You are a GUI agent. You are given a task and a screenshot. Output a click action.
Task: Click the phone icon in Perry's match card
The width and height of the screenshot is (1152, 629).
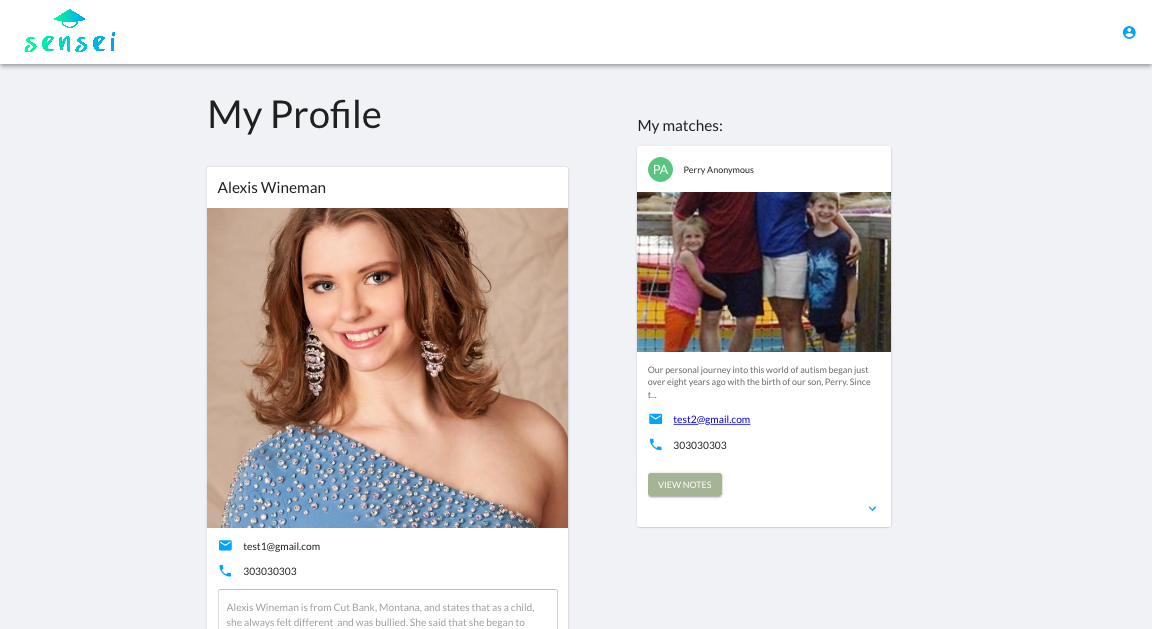pyautogui.click(x=655, y=445)
